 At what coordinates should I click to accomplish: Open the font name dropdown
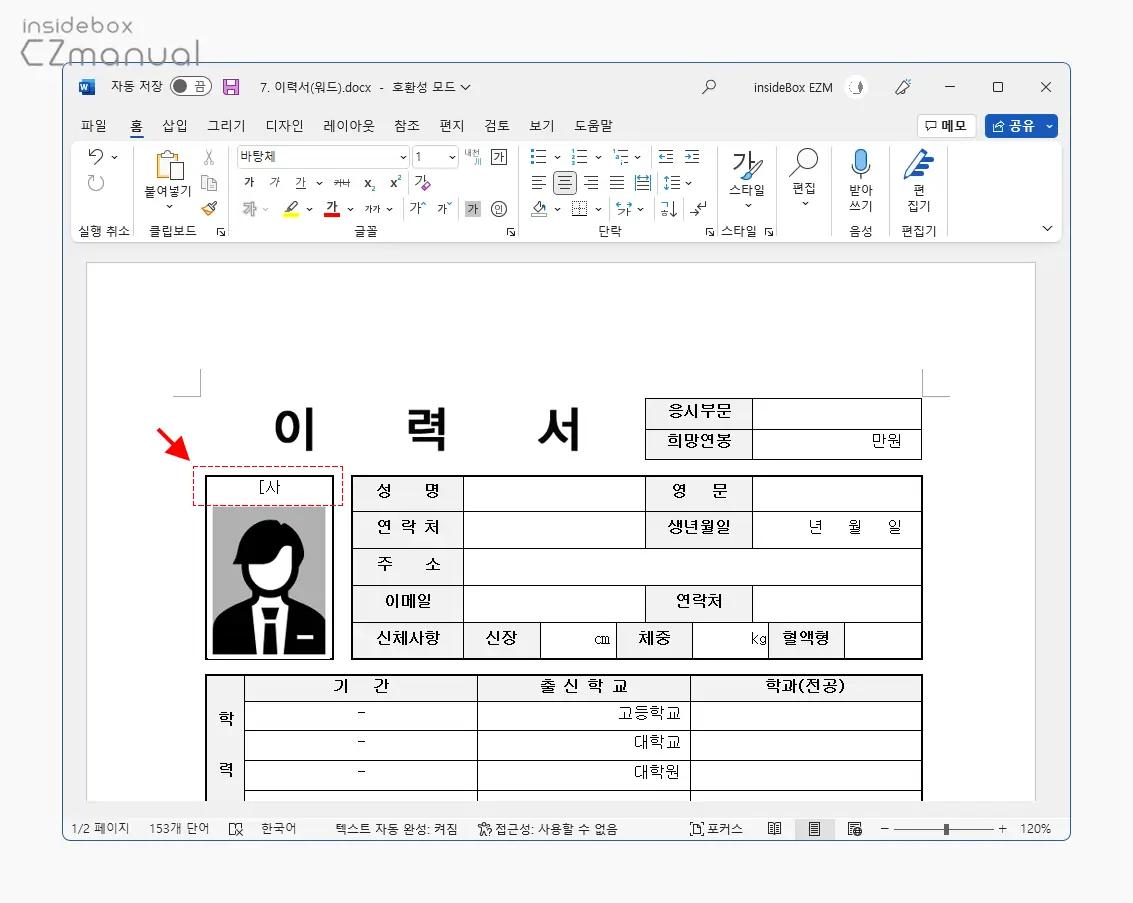pos(403,157)
